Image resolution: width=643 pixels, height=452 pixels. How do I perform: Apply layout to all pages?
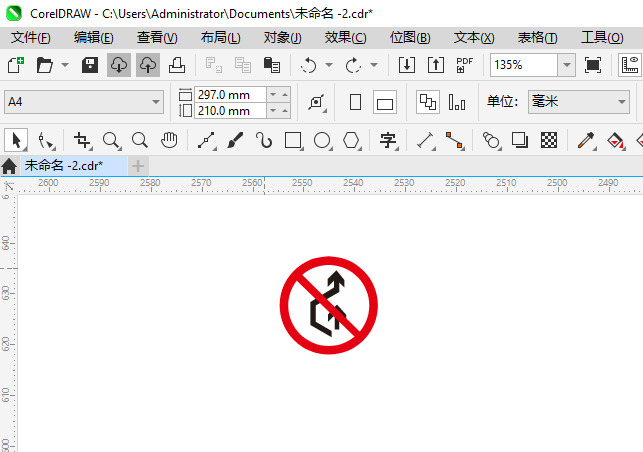pos(428,102)
